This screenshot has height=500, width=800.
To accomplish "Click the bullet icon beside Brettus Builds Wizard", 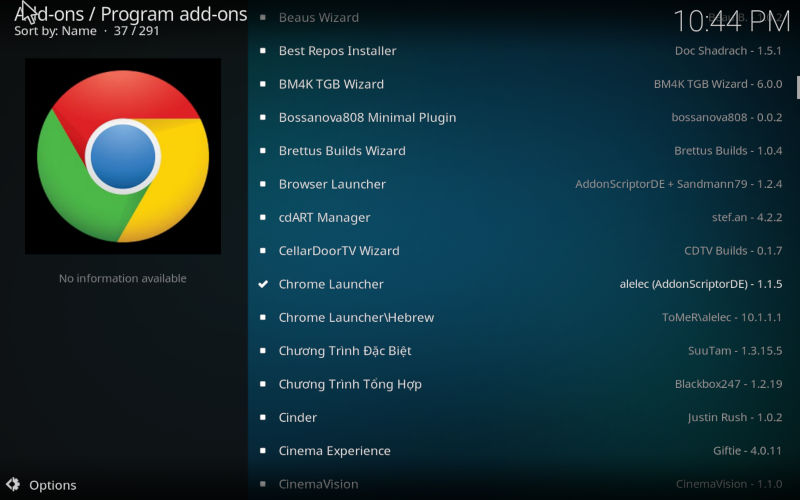I will (x=263, y=151).
